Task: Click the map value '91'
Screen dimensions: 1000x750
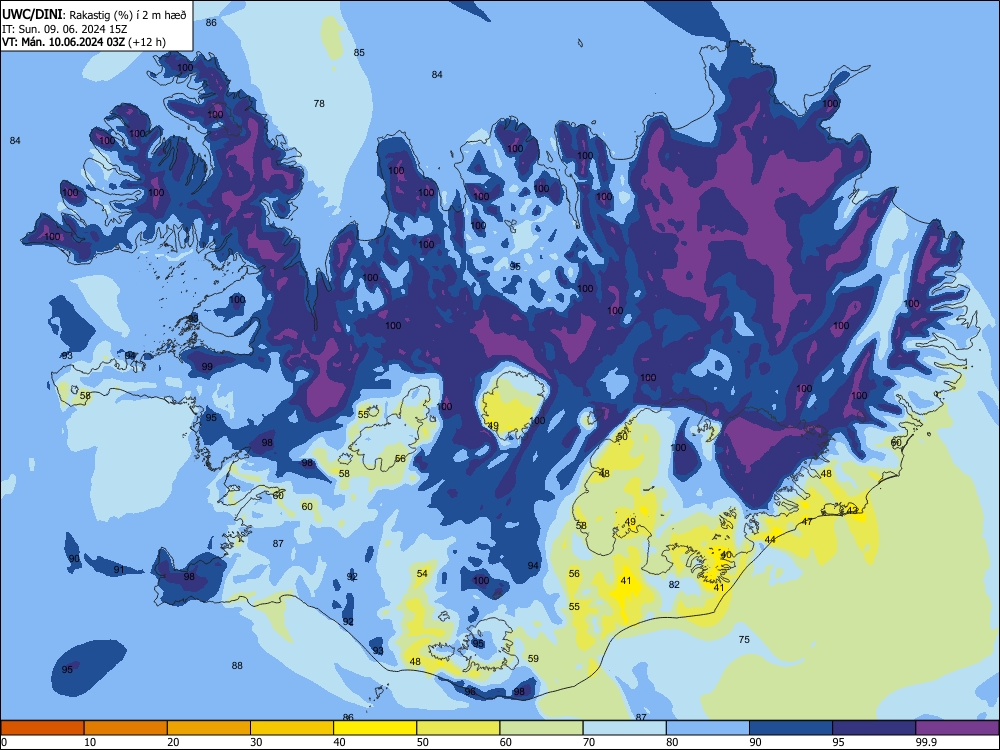Action: [x=119, y=570]
